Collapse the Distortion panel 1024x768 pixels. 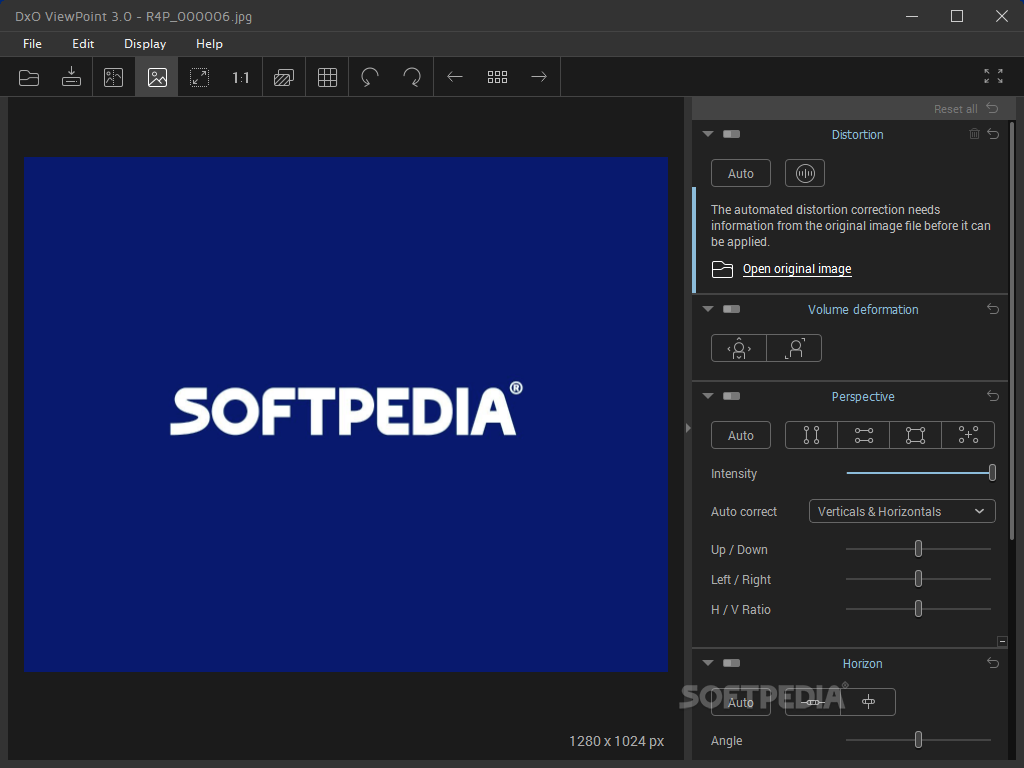point(708,134)
